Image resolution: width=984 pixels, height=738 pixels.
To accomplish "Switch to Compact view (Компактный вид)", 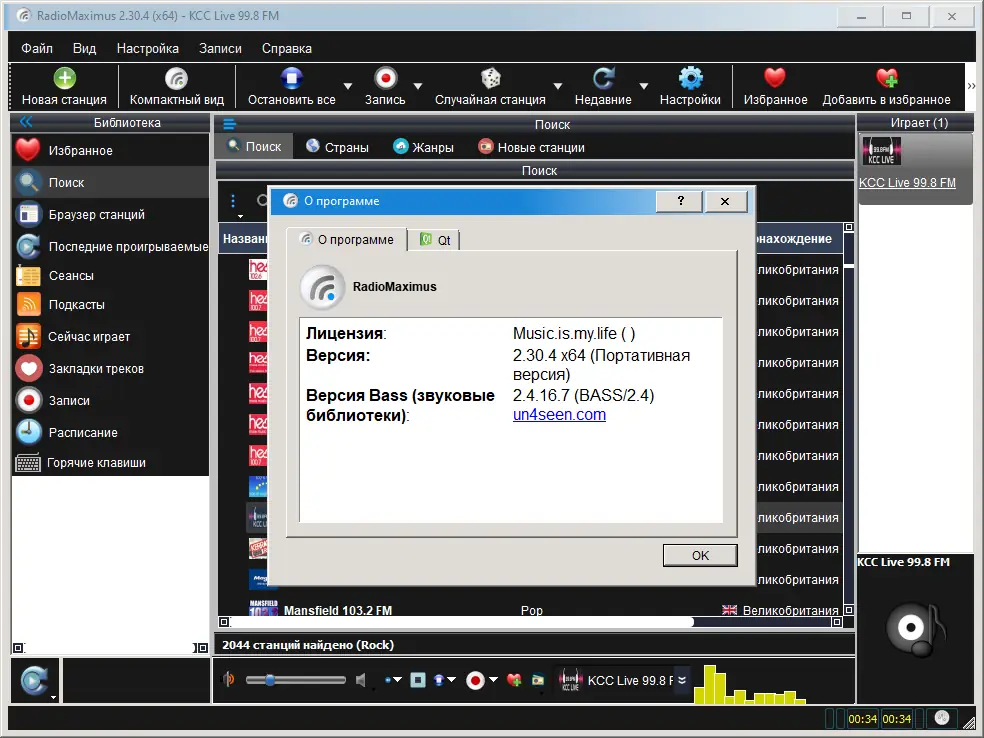I will [176, 87].
